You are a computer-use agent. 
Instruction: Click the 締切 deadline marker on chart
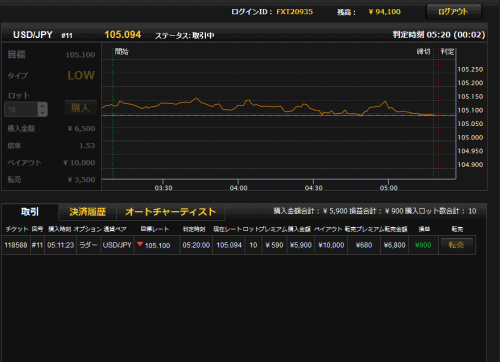(423, 51)
